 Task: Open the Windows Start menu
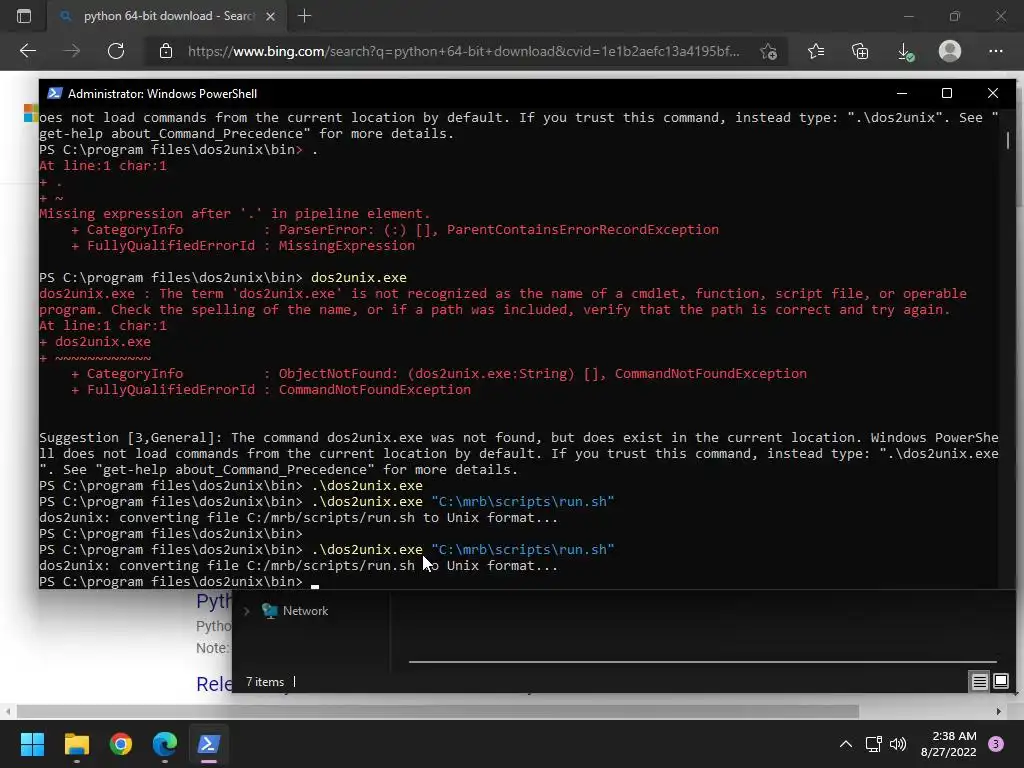pyautogui.click(x=32, y=744)
